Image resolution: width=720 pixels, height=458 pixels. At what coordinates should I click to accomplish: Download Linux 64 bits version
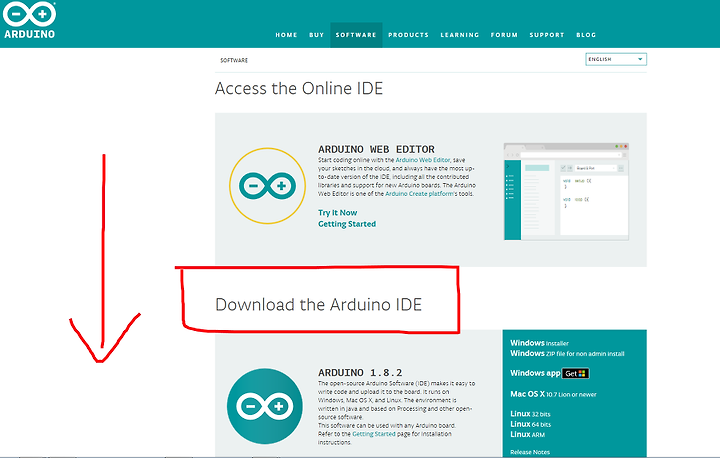click(x=530, y=424)
